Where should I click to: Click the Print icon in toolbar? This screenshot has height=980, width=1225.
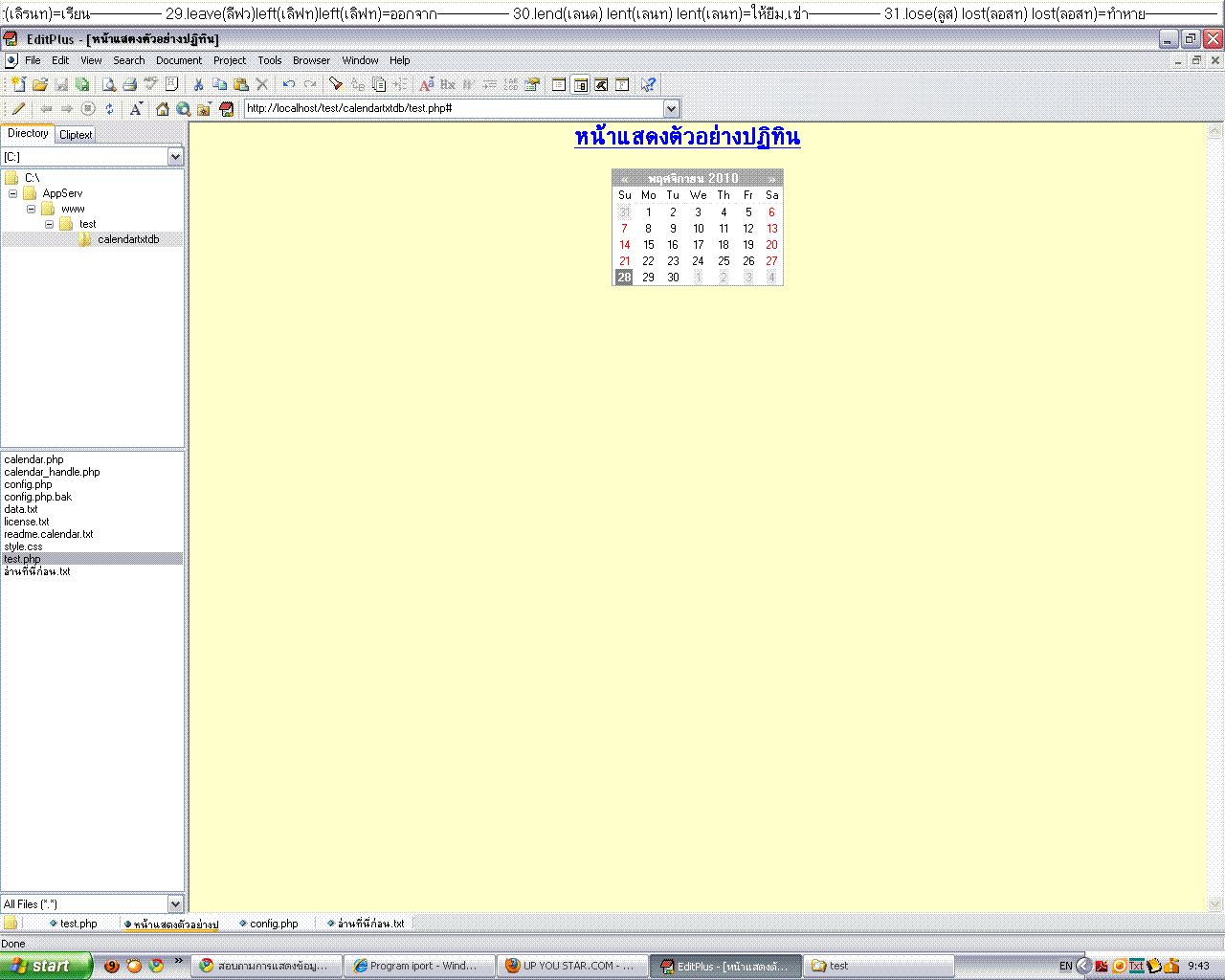pos(130,84)
